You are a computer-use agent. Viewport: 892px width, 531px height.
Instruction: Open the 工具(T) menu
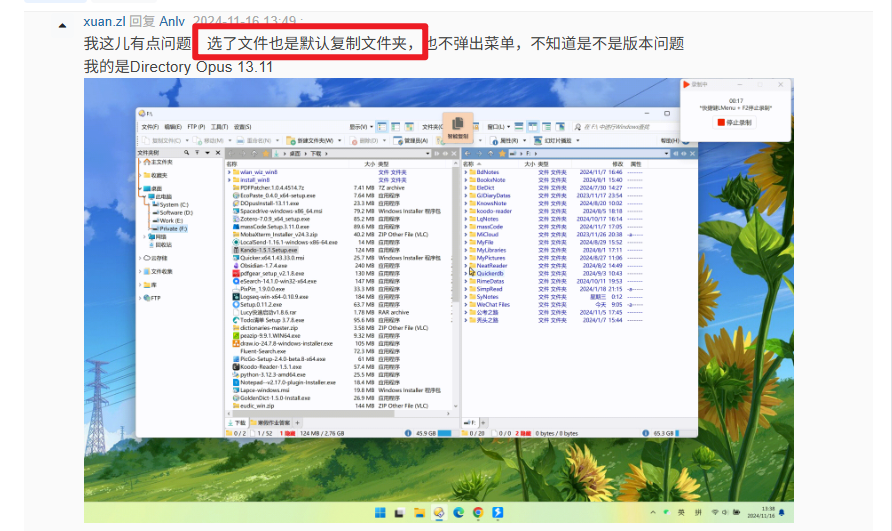pyautogui.click(x=220, y=127)
